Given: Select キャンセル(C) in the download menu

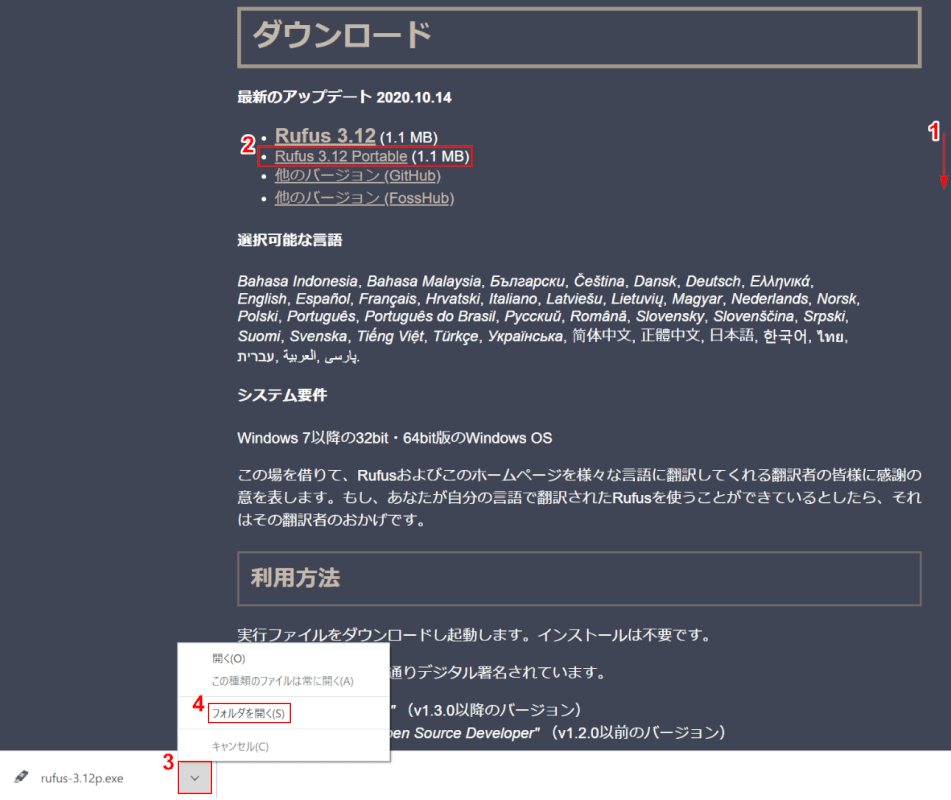Looking at the screenshot, I should click(240, 747).
